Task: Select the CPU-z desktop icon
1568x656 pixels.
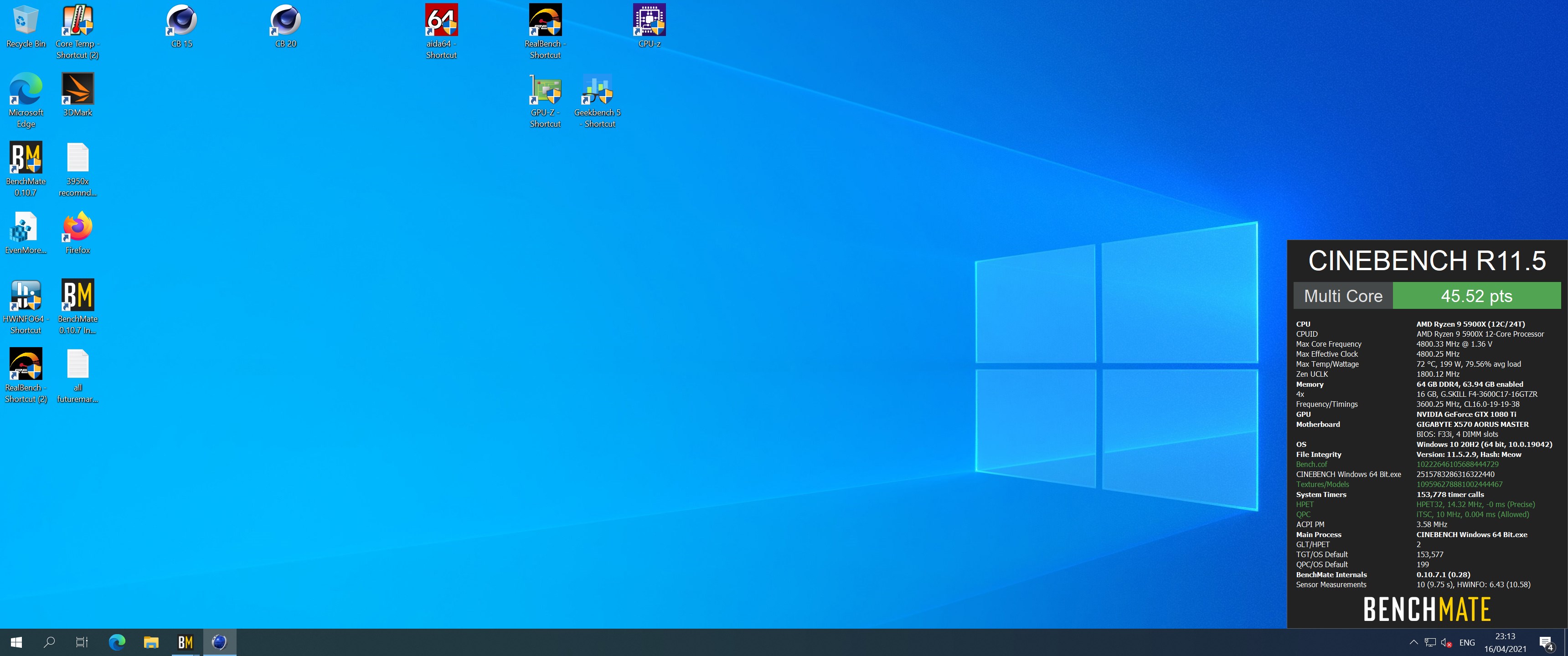Action: [649, 26]
